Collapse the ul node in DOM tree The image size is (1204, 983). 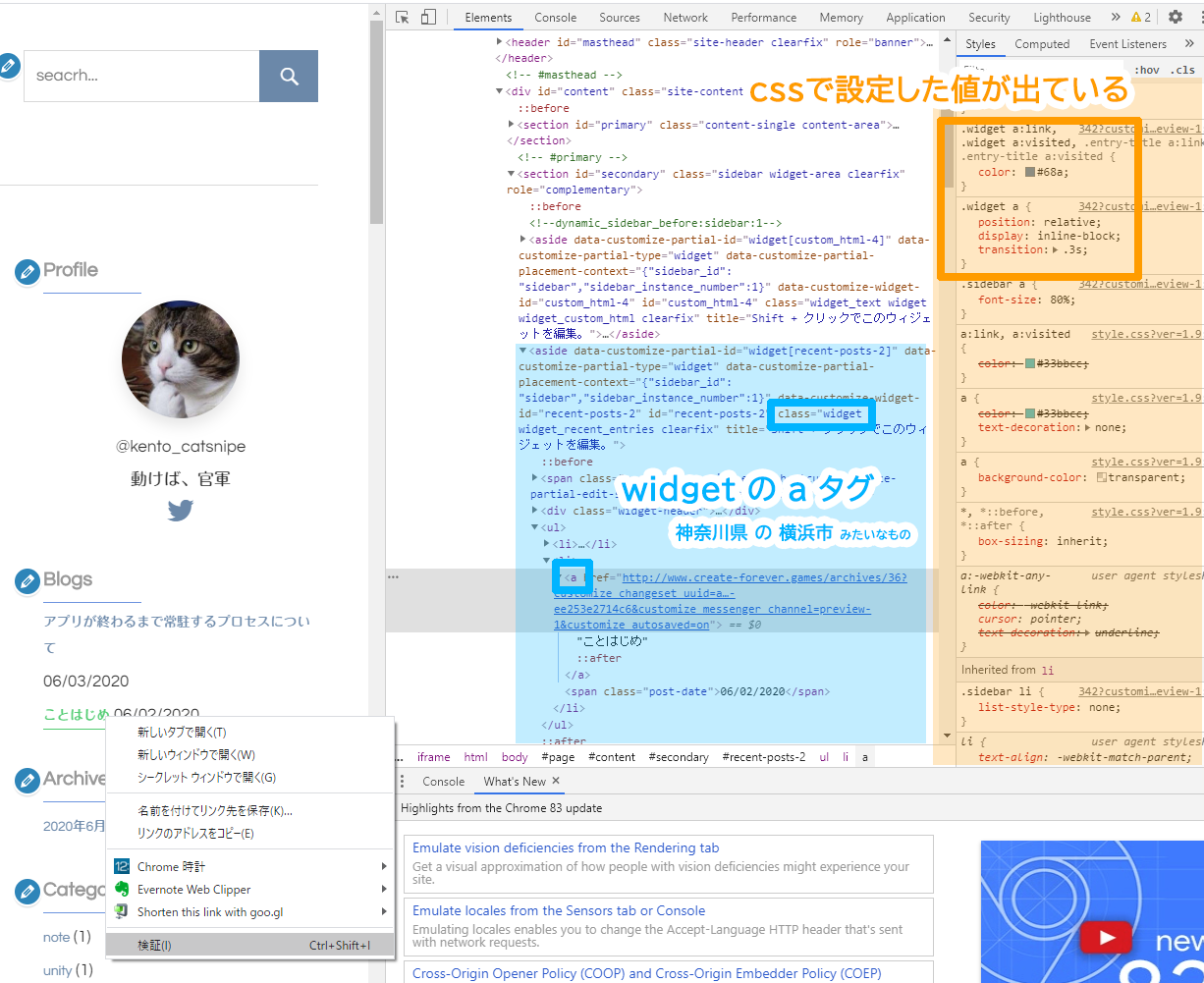tap(534, 527)
